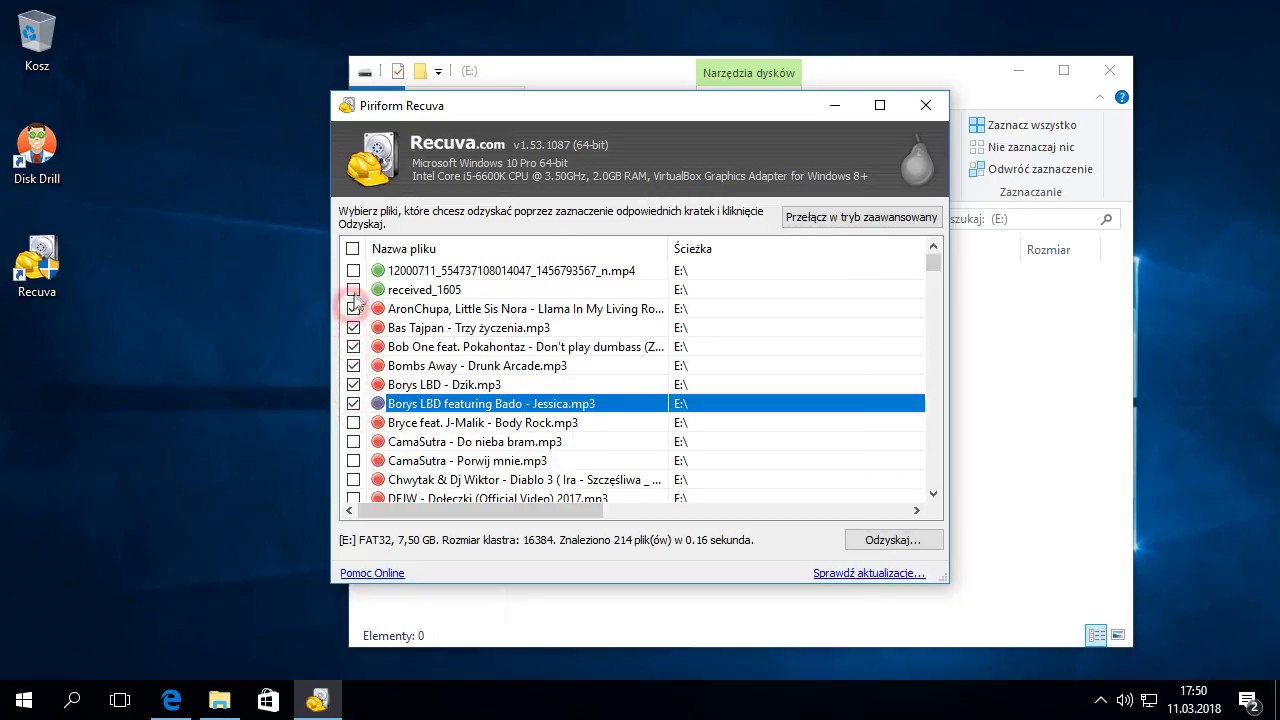Click network icon in system tray
Screen dimensions: 1280x720
point(1149,701)
